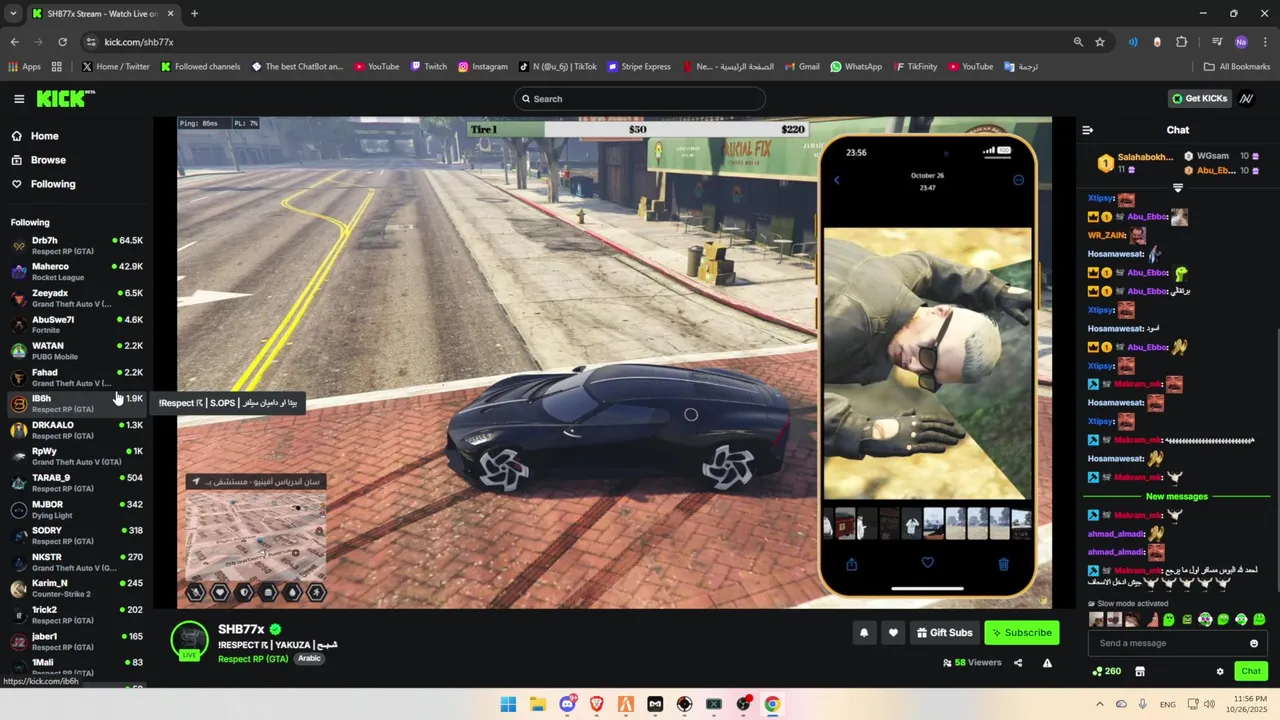Toggle the follow heart button
The width and height of the screenshot is (1280, 720).
[893, 632]
